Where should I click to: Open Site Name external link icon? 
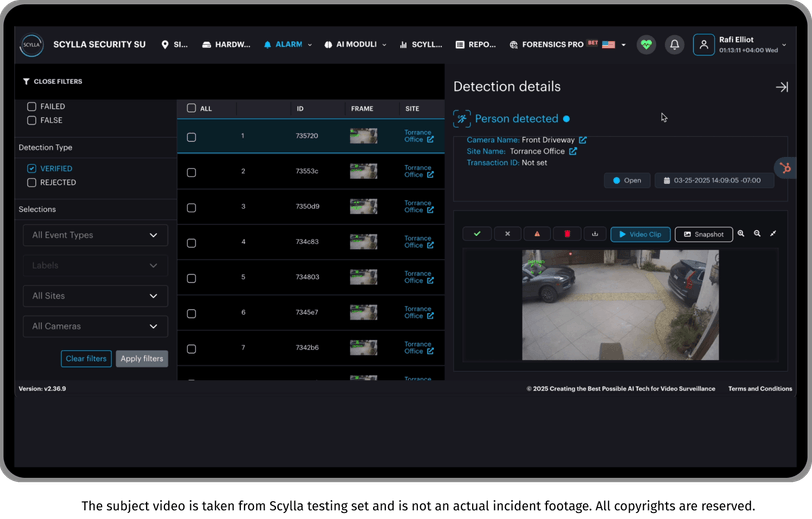click(x=573, y=151)
